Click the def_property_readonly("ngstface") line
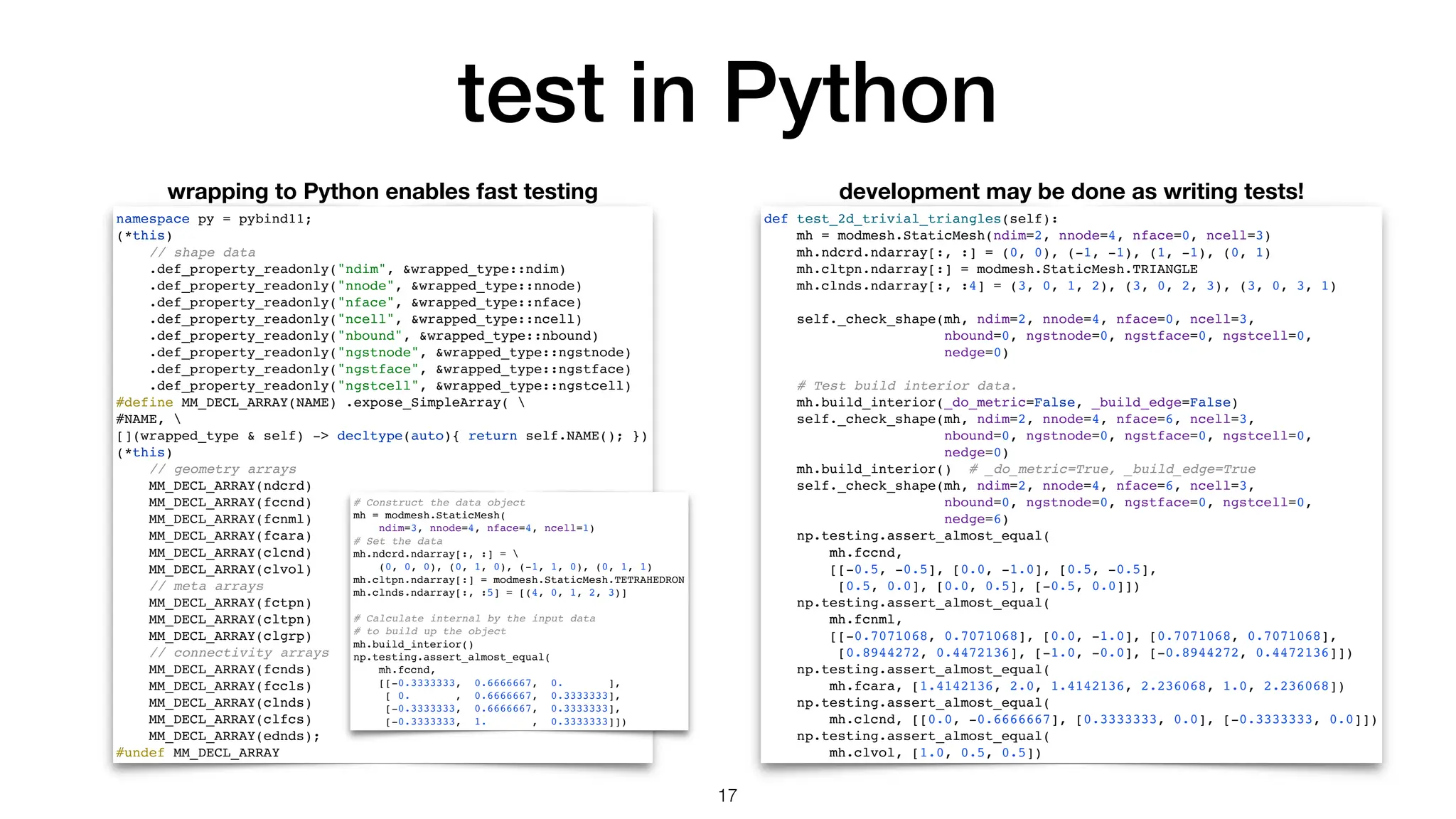 pyautogui.click(x=390, y=370)
